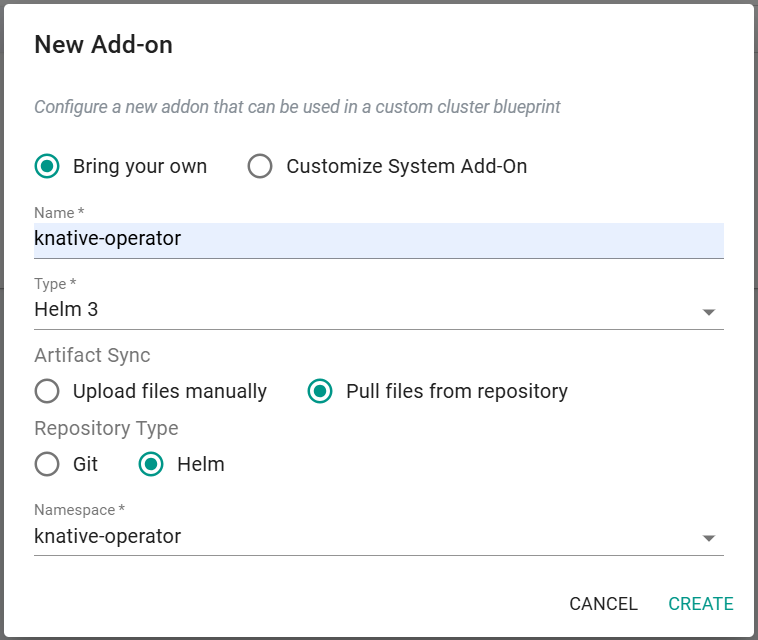Choose Git repository type

coord(47,464)
